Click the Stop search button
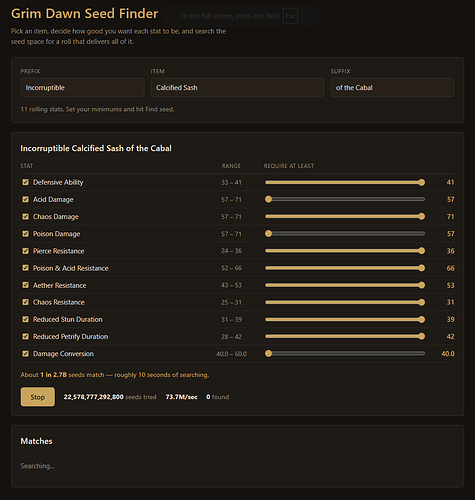 click(38, 397)
